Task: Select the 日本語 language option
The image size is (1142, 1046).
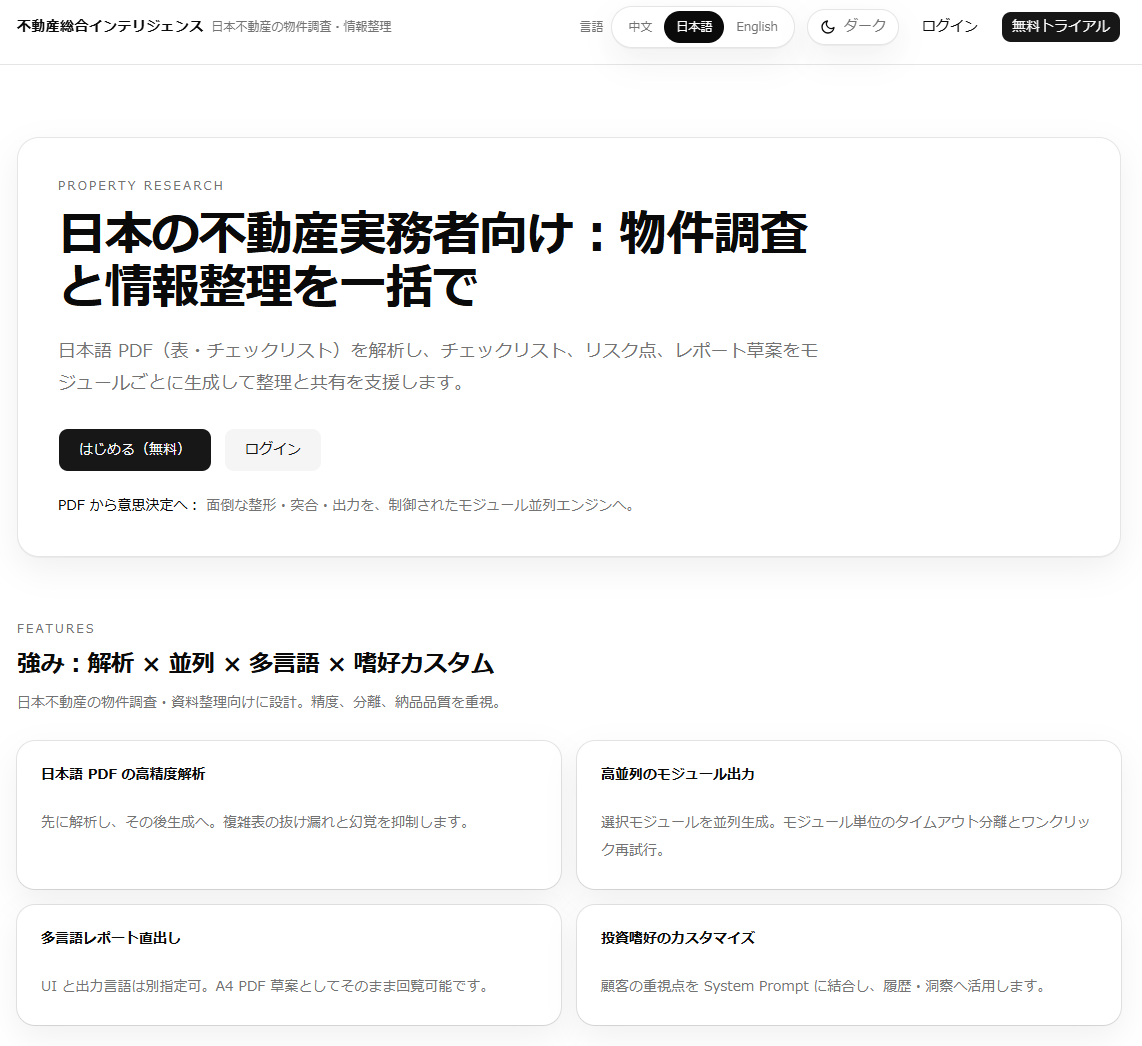Action: (x=693, y=27)
